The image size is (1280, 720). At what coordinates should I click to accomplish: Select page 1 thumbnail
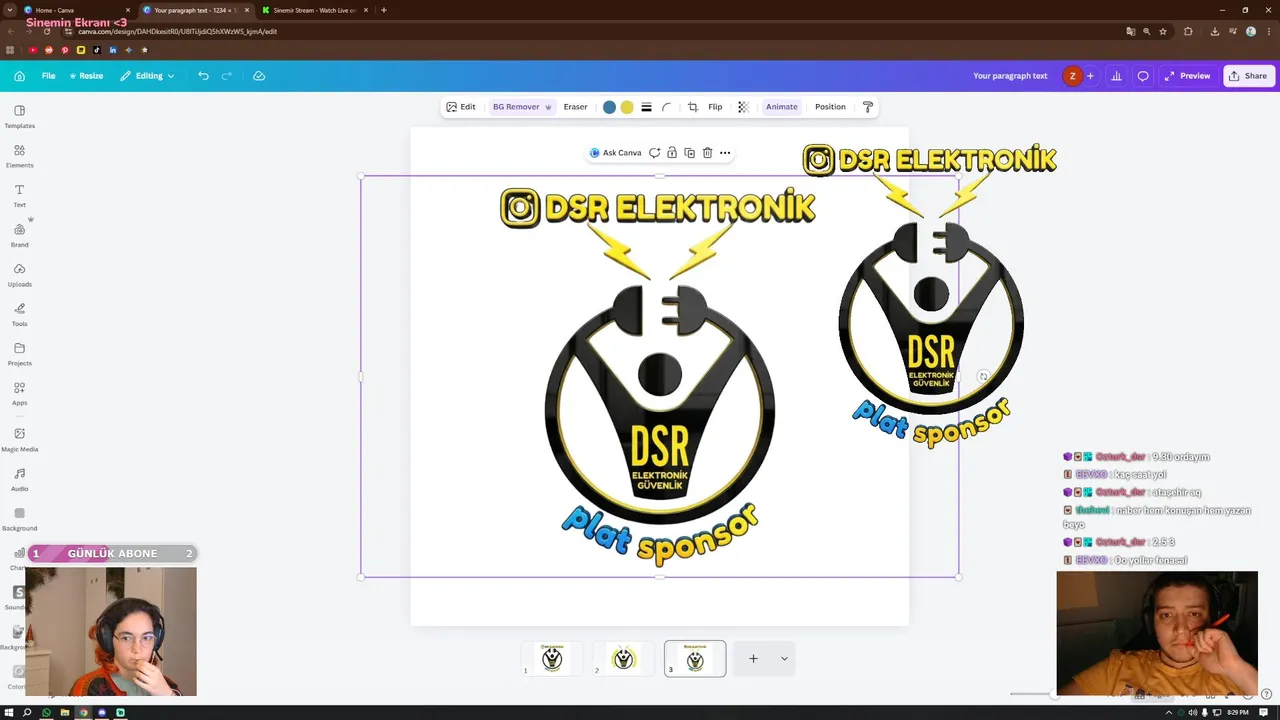(x=552, y=658)
